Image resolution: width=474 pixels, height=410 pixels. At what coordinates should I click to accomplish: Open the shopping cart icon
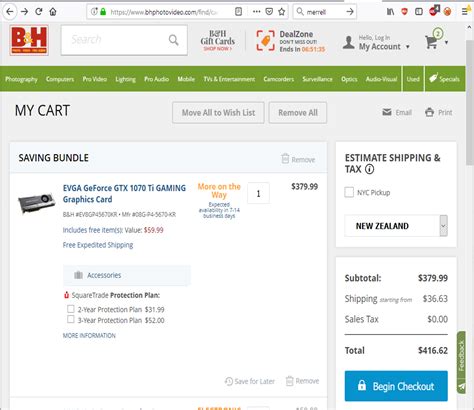click(431, 42)
